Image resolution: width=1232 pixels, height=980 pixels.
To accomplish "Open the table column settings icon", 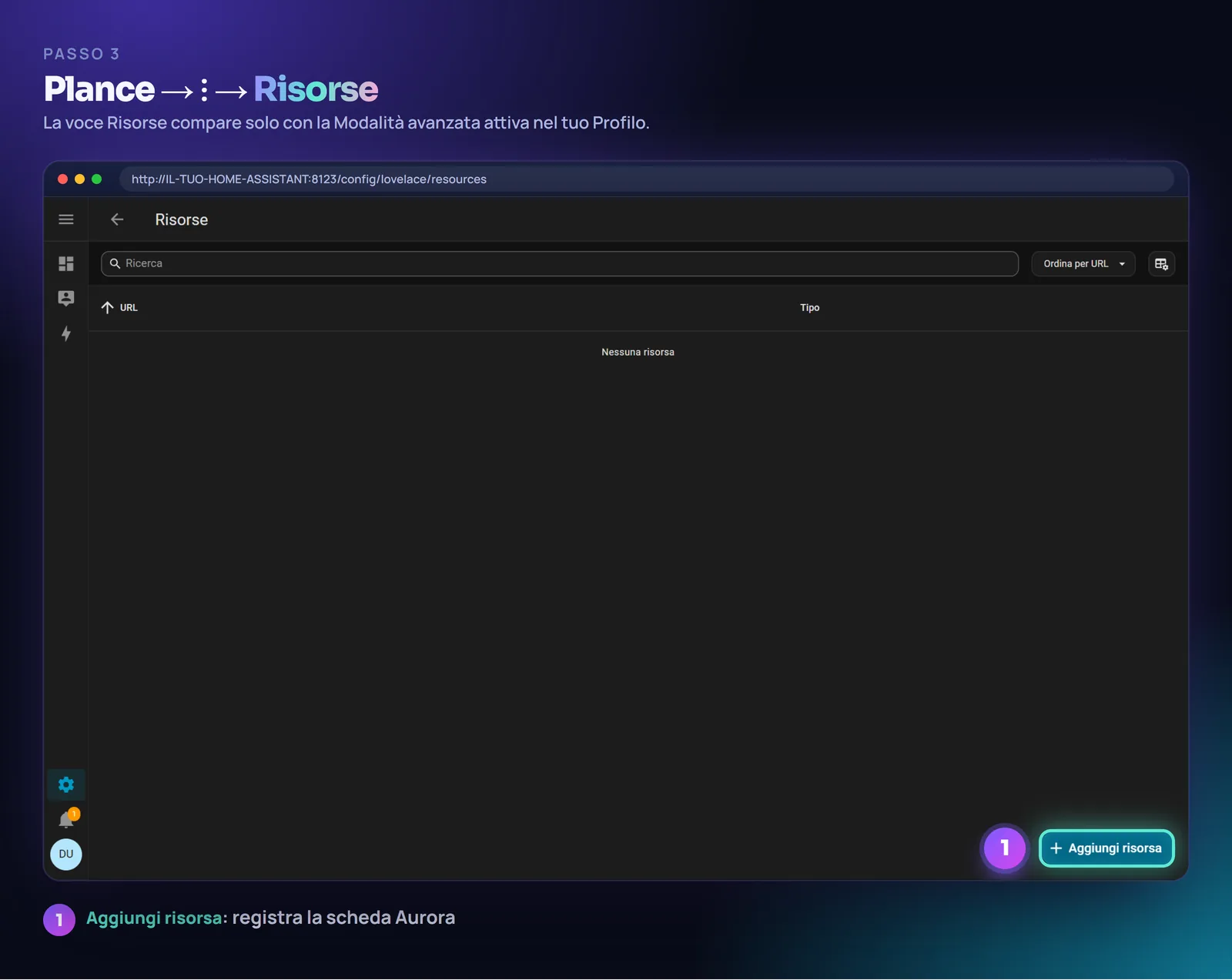I will click(1161, 264).
